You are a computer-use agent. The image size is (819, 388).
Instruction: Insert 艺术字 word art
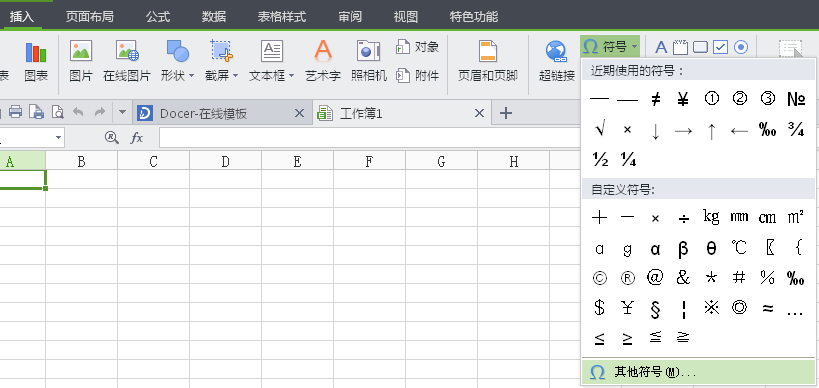coord(323,62)
